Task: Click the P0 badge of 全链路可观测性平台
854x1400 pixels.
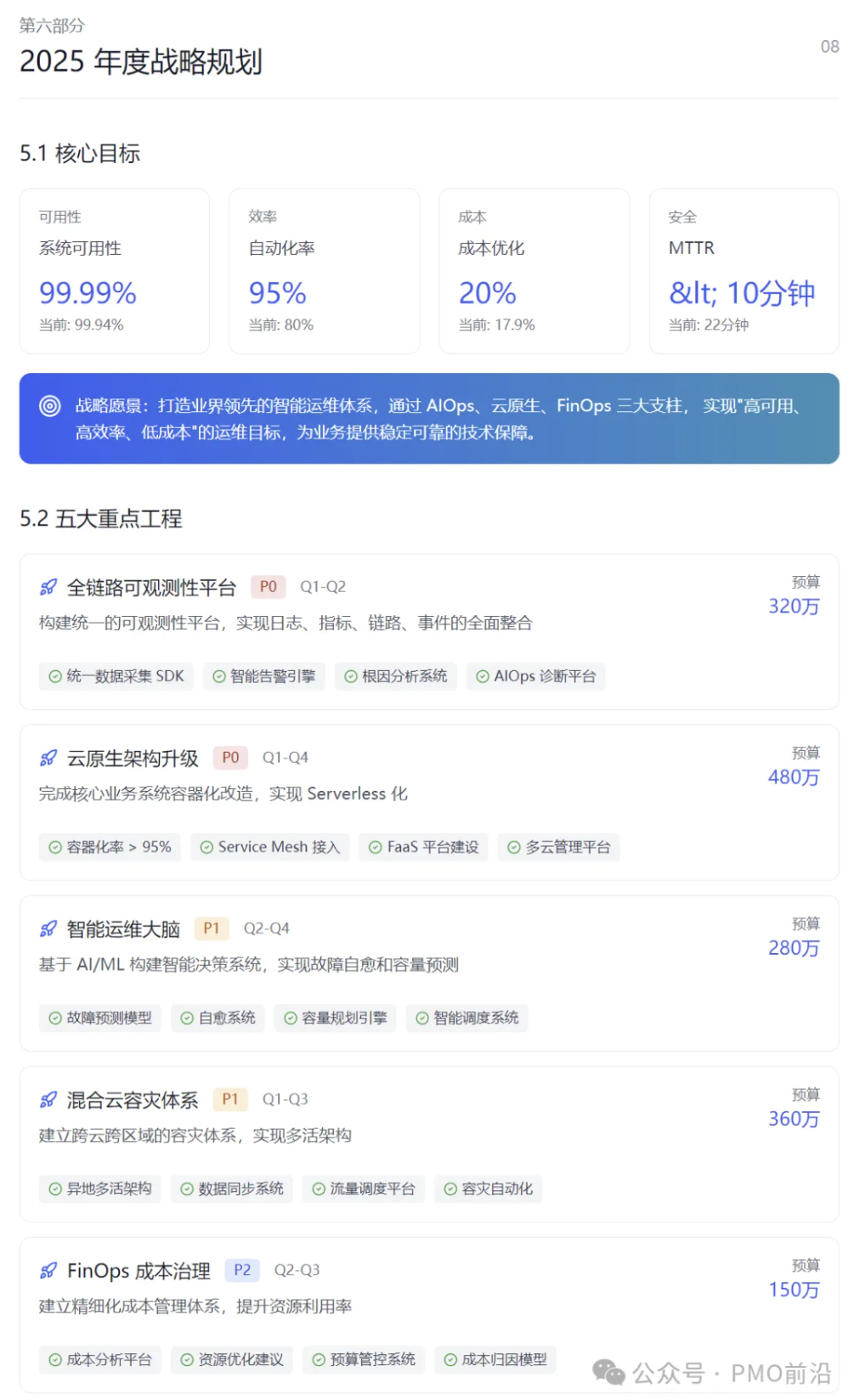Action: click(268, 587)
